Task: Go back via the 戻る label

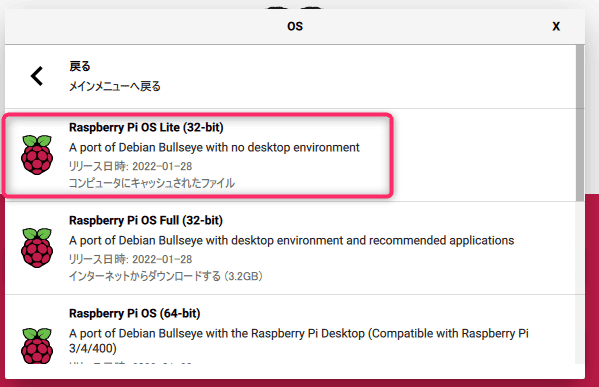Action: [x=79, y=66]
